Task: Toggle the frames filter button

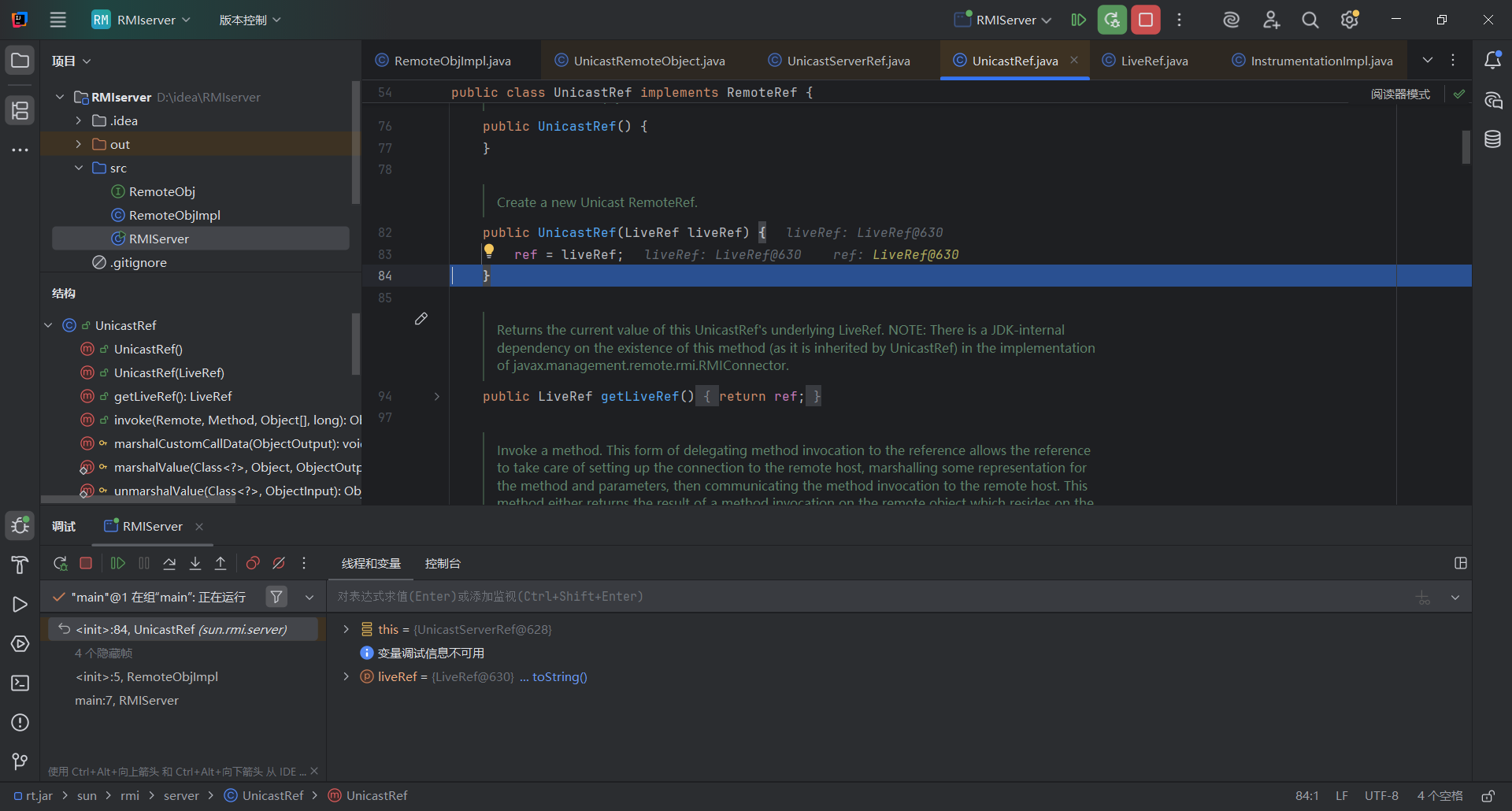Action: 276,597
